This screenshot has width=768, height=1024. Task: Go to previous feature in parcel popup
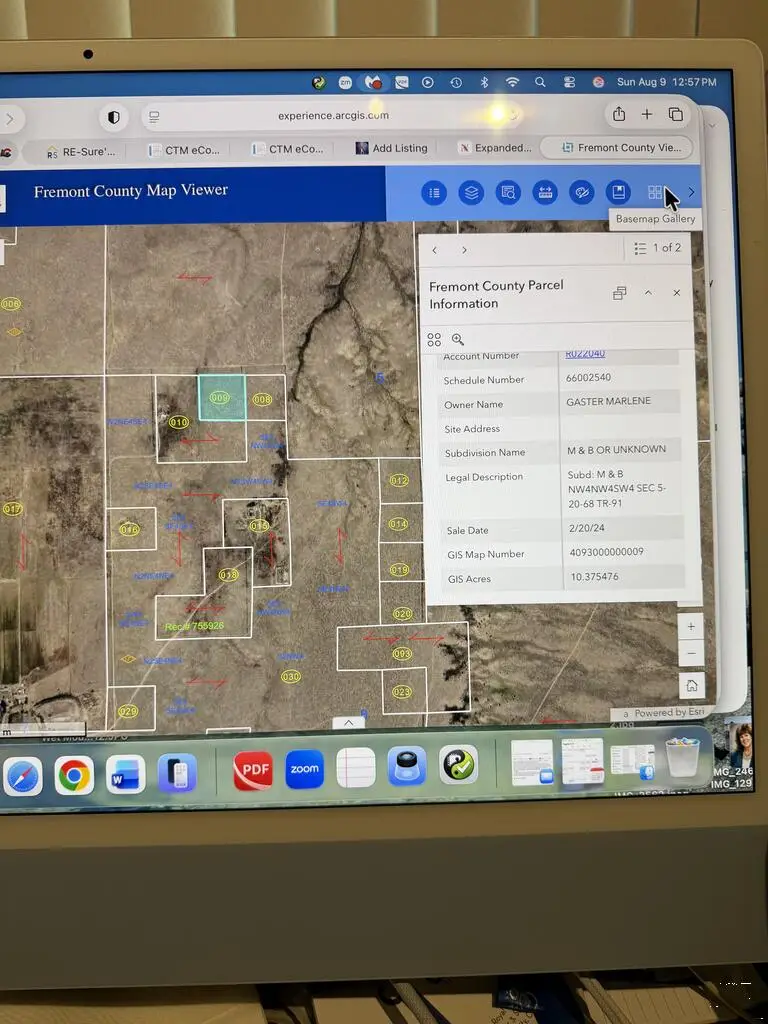point(434,250)
